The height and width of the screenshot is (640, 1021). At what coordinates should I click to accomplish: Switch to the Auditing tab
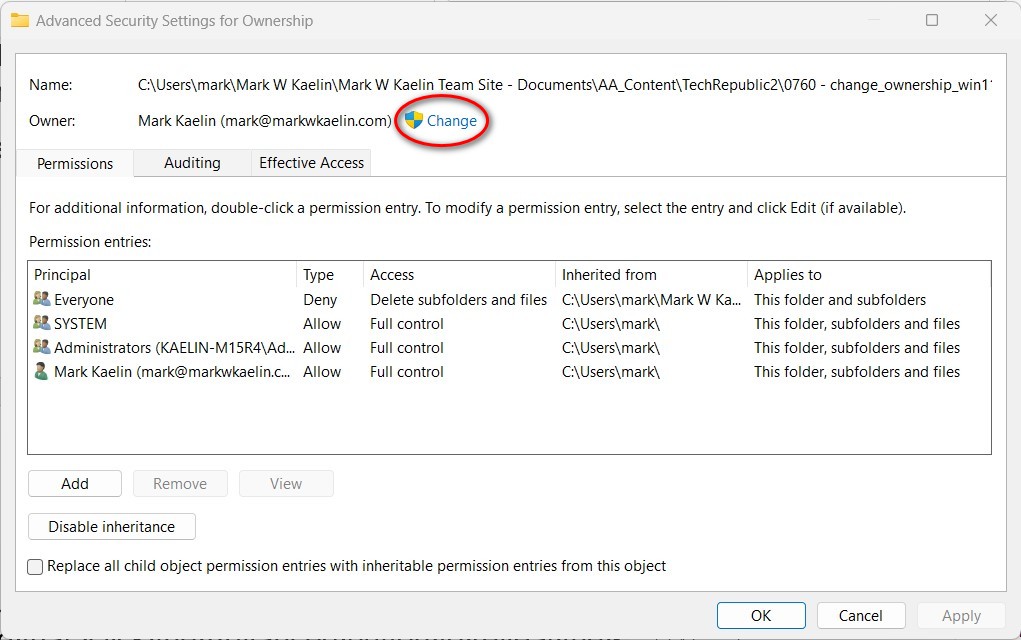tap(191, 163)
